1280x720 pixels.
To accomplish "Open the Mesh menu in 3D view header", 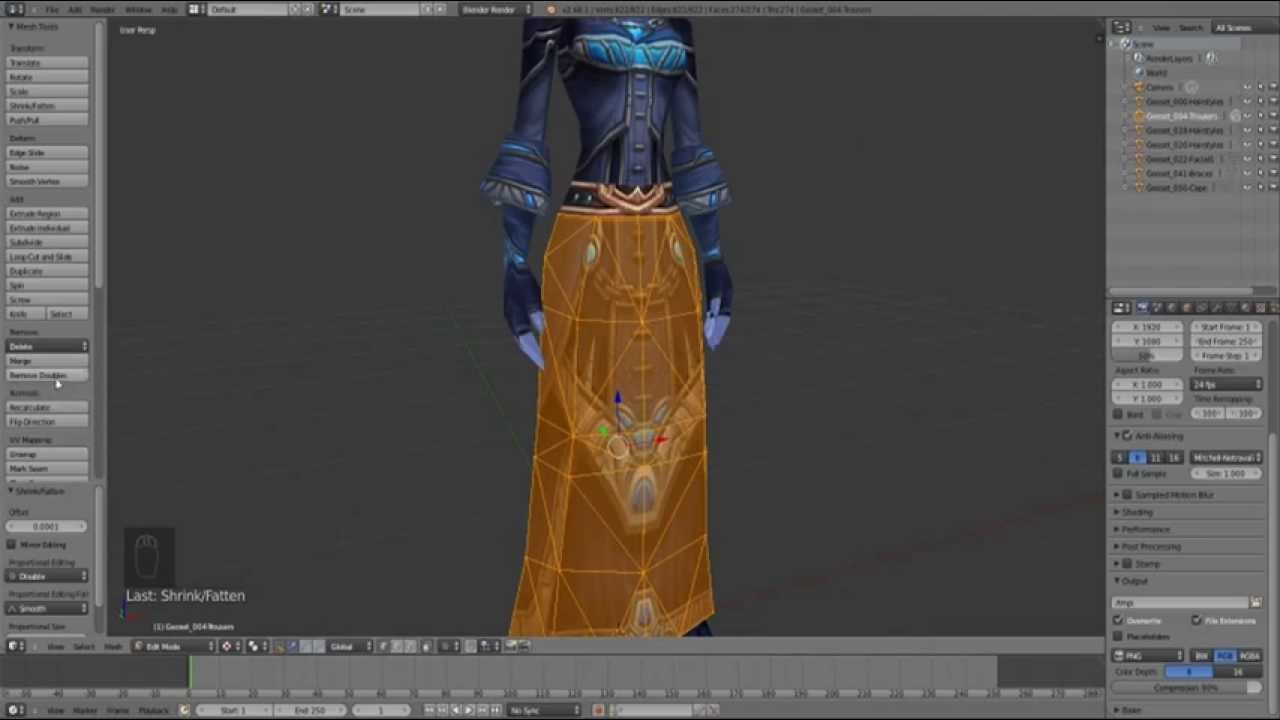I will pos(113,646).
